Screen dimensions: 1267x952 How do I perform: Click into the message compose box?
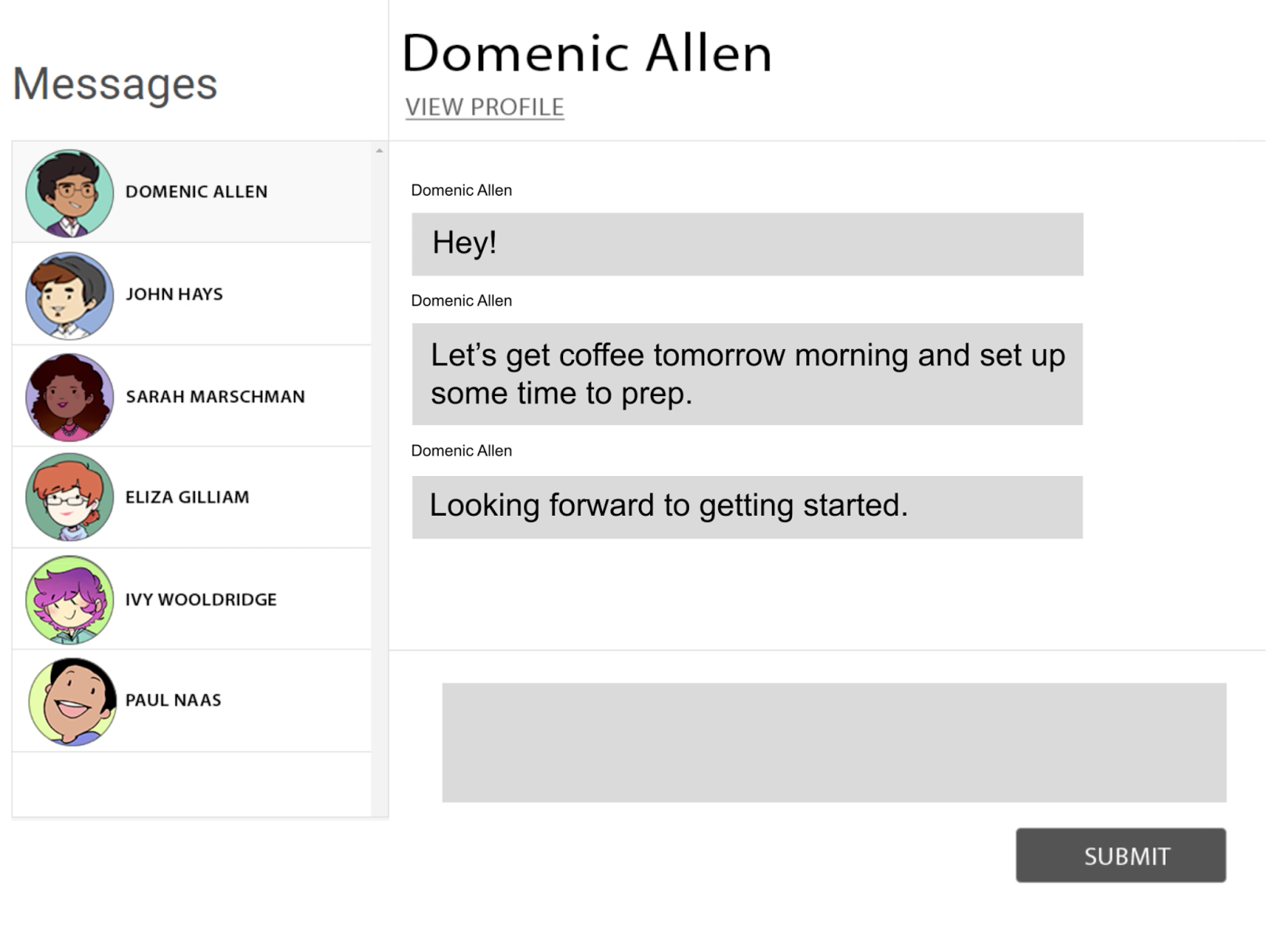tap(833, 742)
